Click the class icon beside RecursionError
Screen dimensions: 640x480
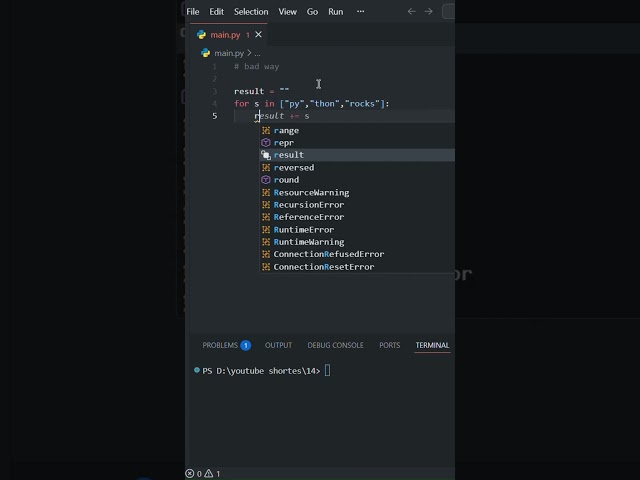[x=266, y=205]
